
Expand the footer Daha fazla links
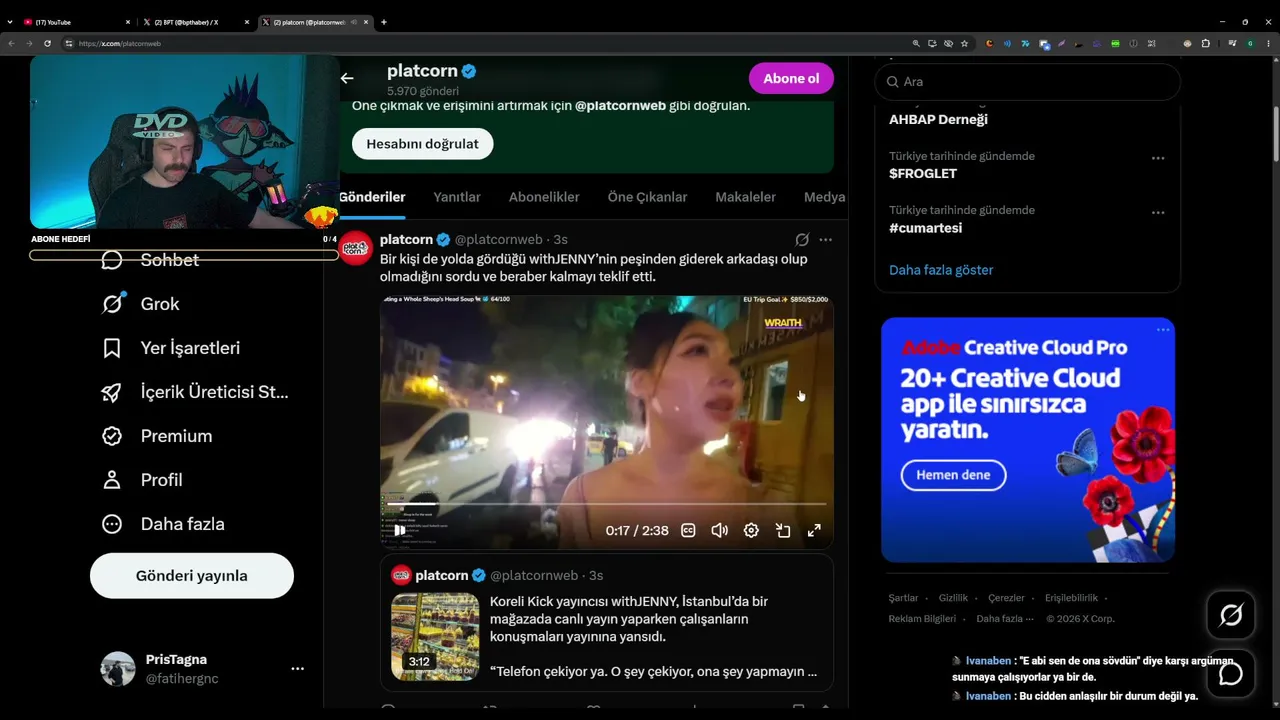pos(1005,619)
